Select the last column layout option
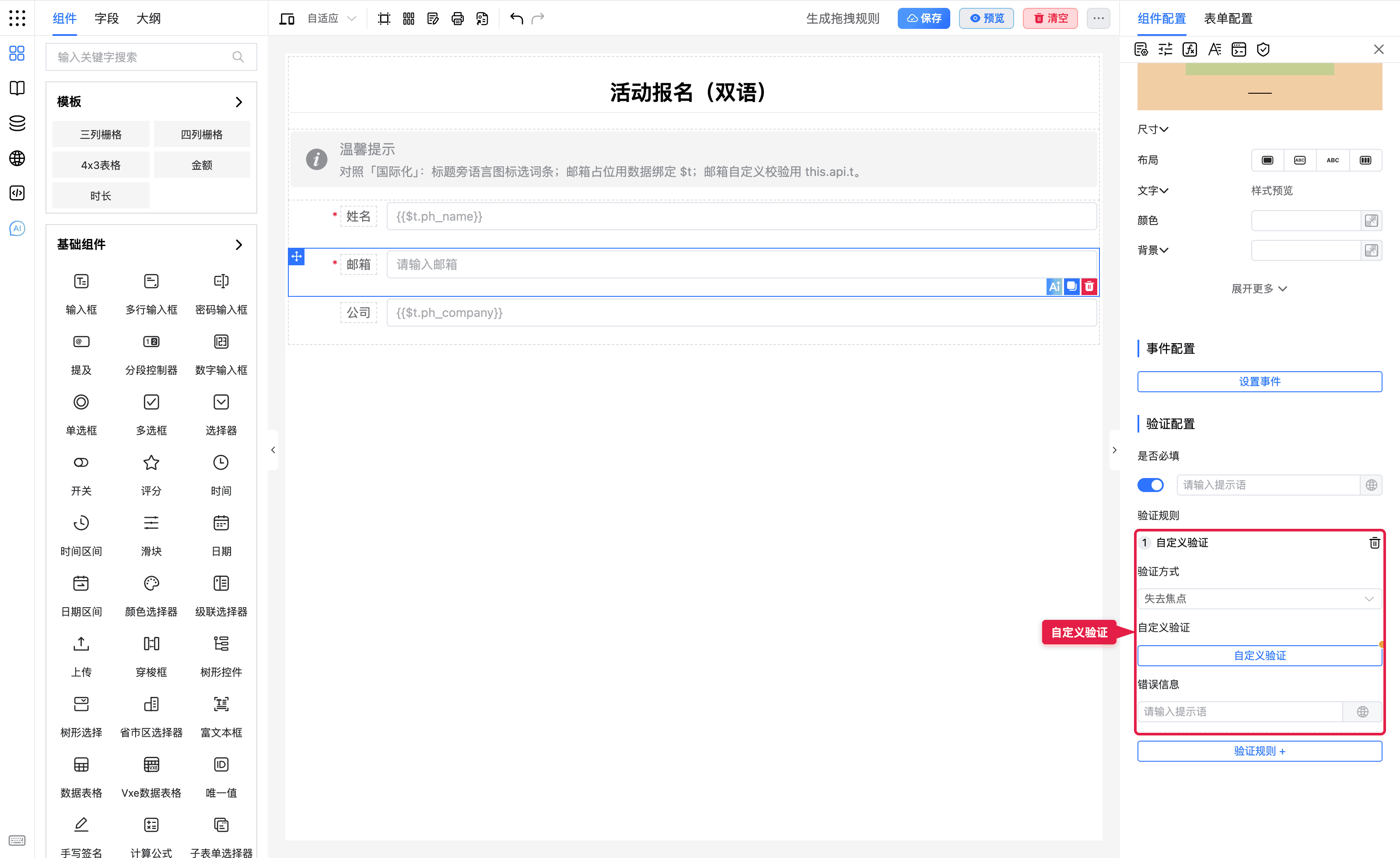Screen dimensions: 1400x858 point(1365,160)
